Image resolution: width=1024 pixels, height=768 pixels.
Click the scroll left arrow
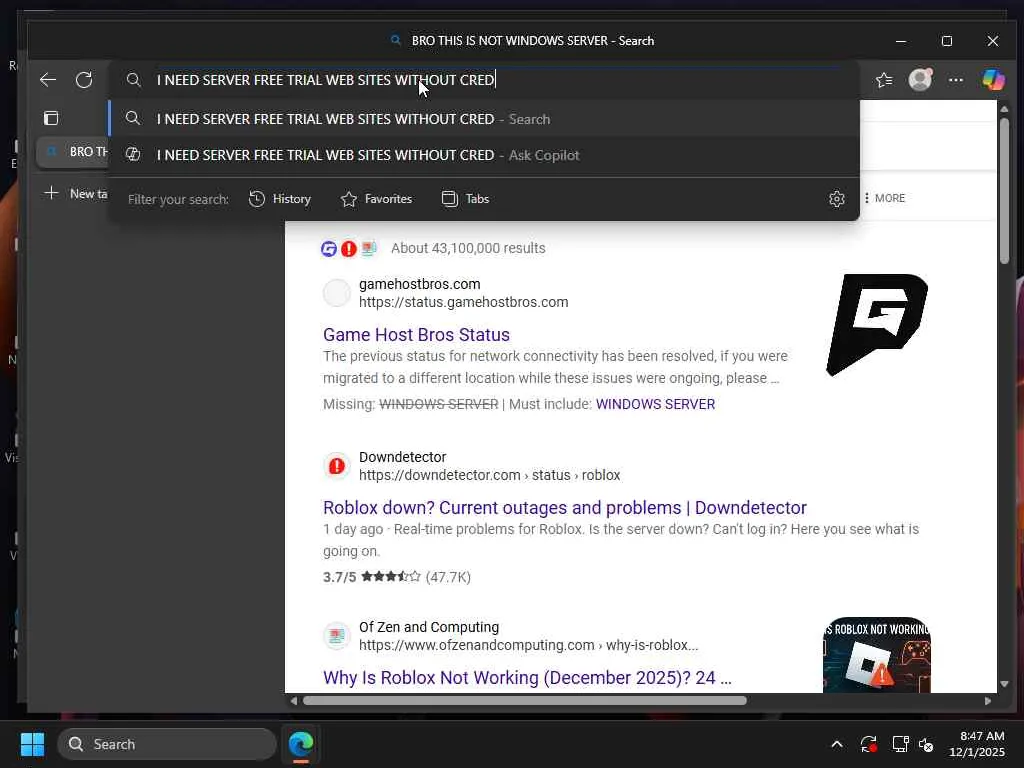pyautogui.click(x=294, y=701)
